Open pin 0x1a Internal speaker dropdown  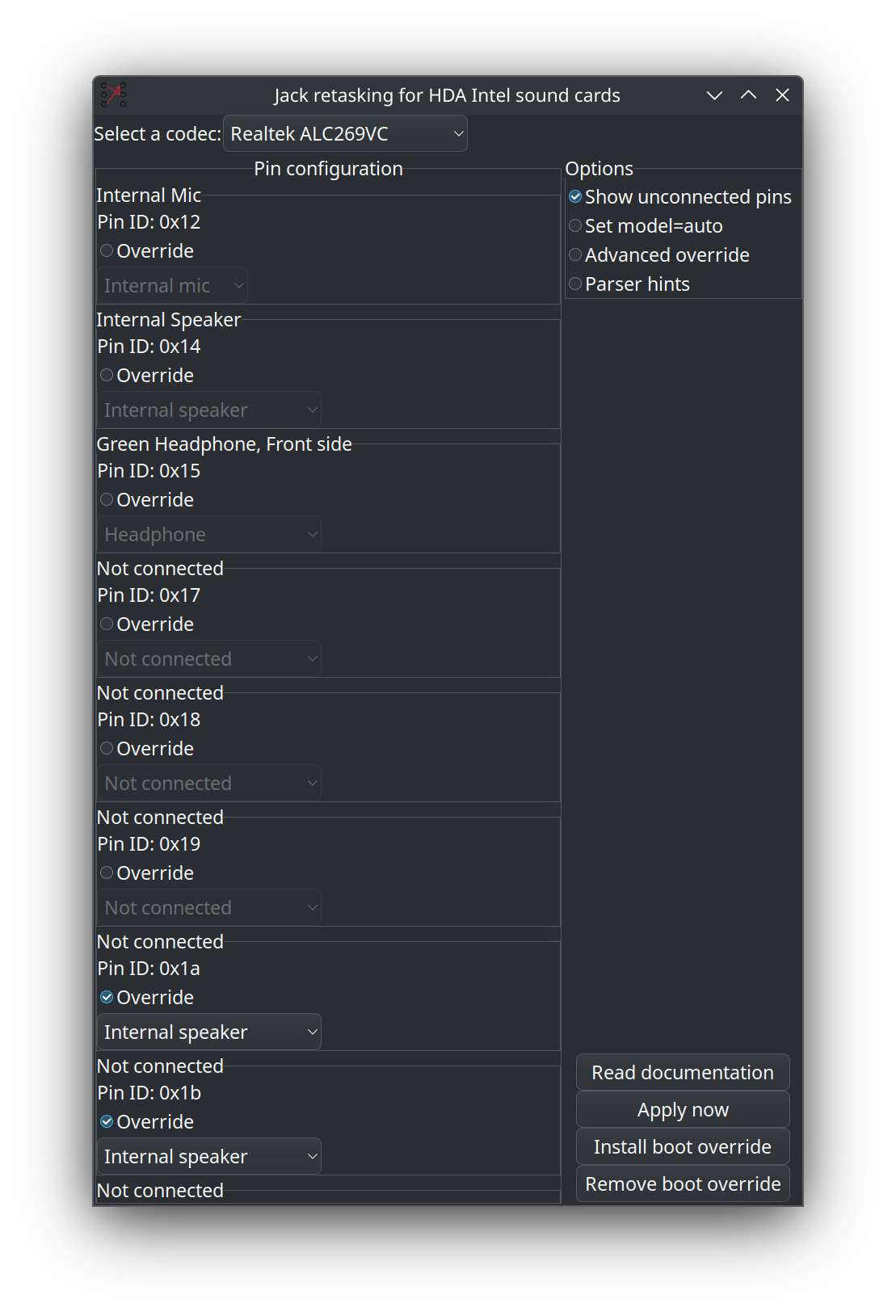tap(208, 1031)
